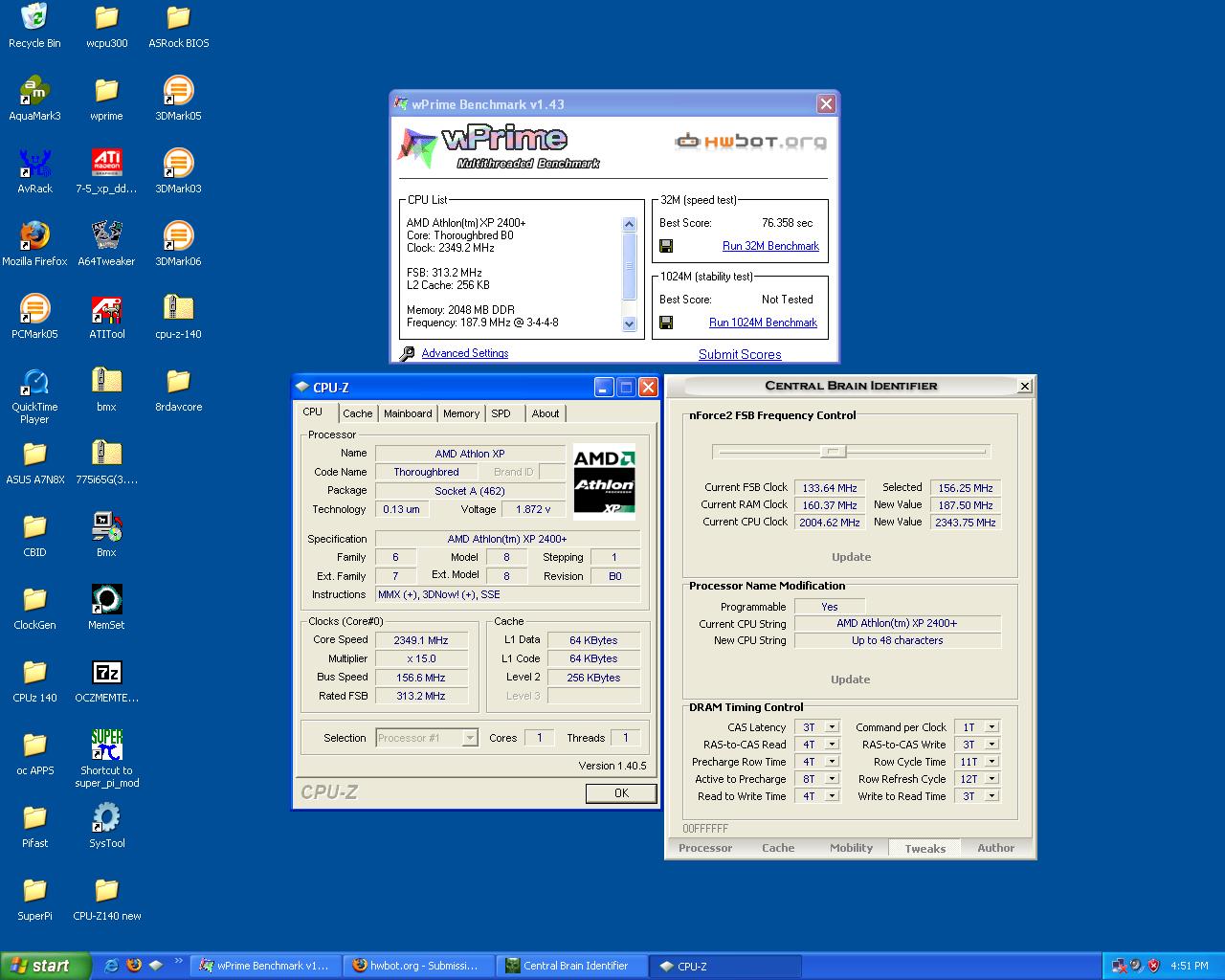Click the 1024M benchmark save floppy icon
The image size is (1225, 980).
tap(666, 323)
